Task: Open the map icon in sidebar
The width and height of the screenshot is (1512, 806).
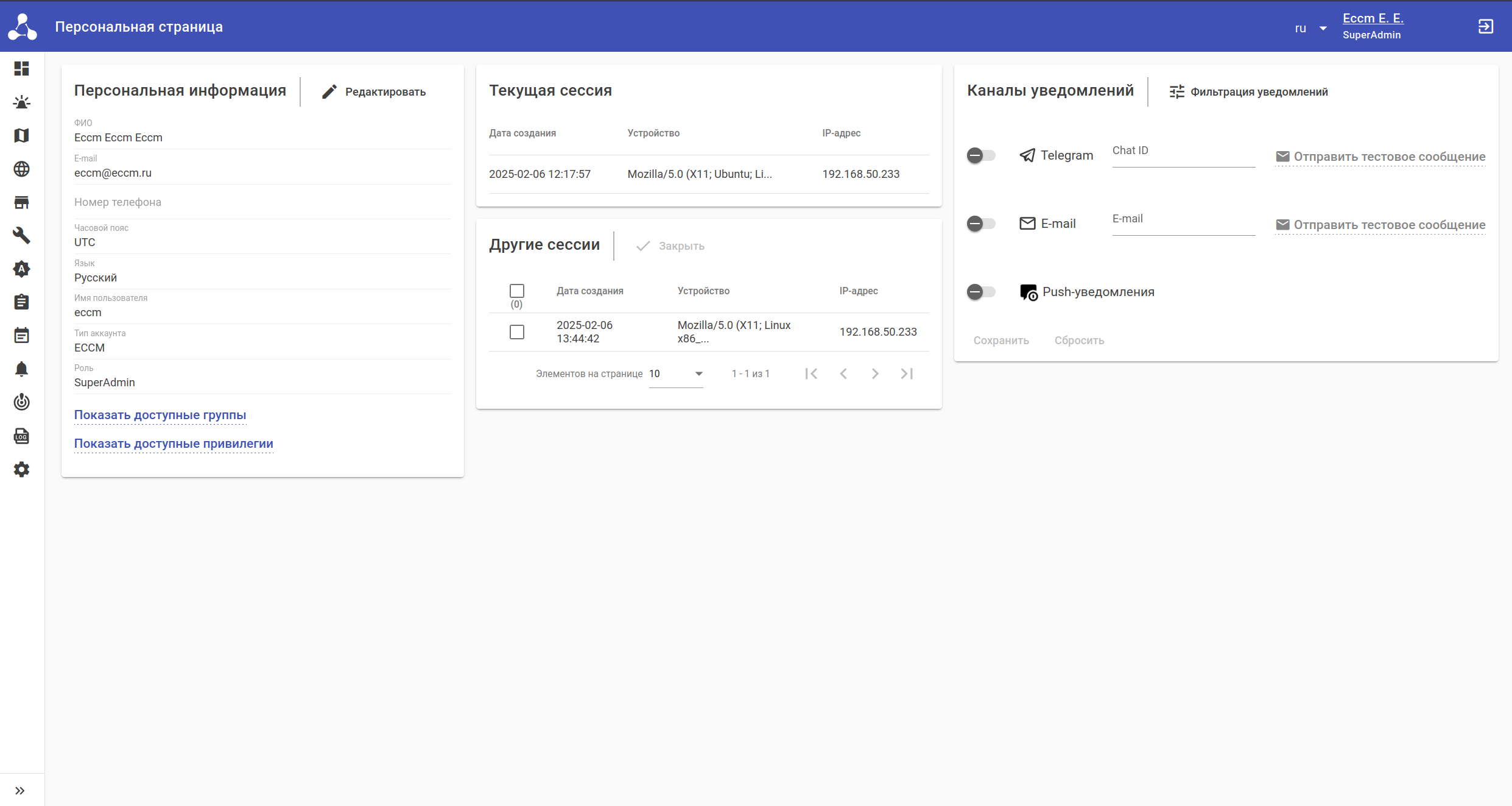Action: point(21,135)
